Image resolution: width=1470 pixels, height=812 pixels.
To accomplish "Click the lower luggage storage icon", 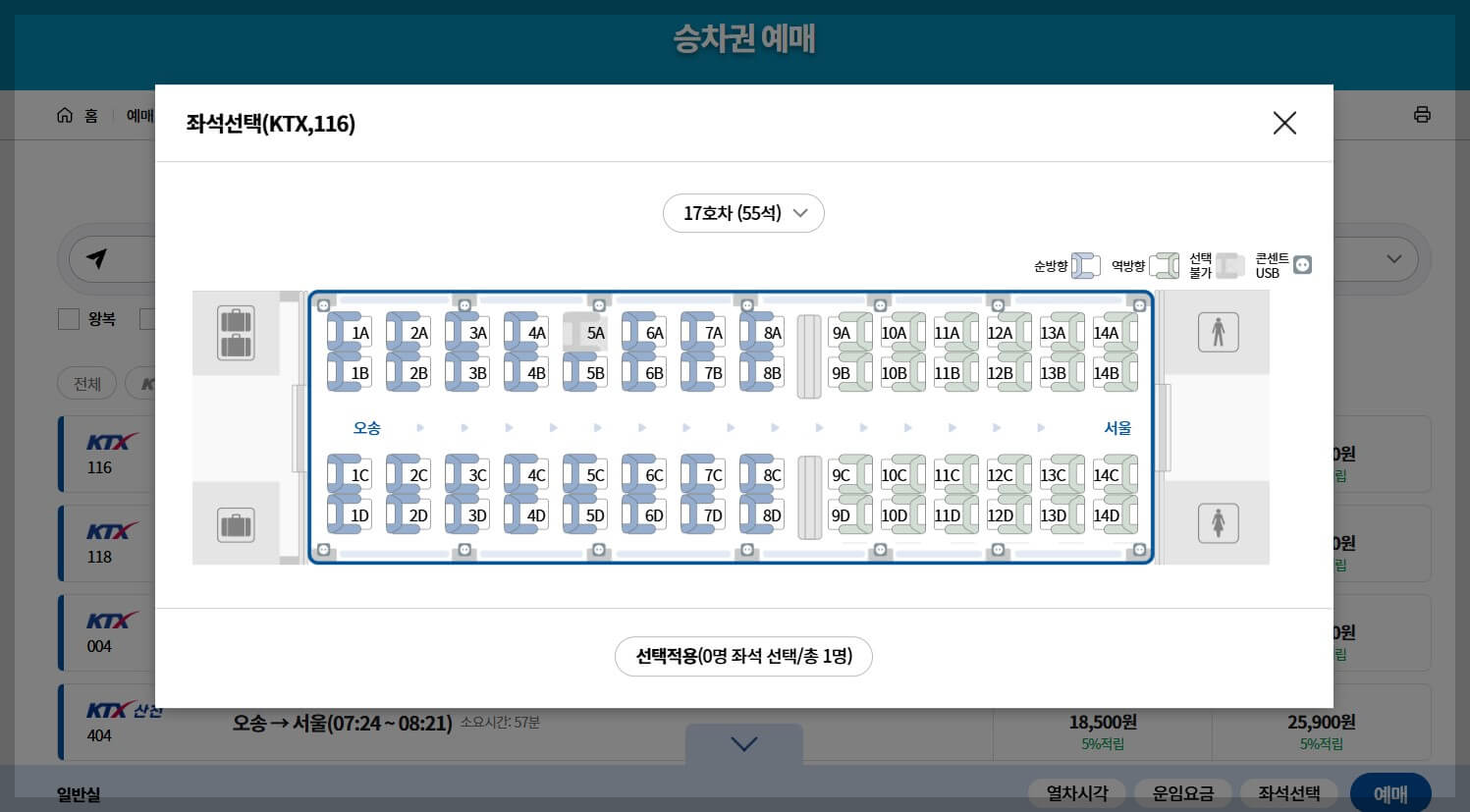I will [236, 524].
